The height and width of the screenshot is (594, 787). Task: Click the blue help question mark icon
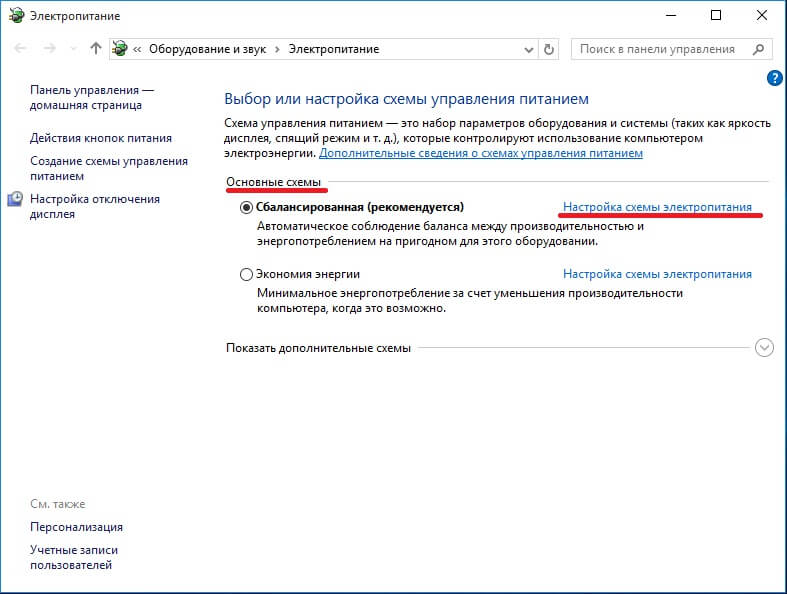click(773, 77)
